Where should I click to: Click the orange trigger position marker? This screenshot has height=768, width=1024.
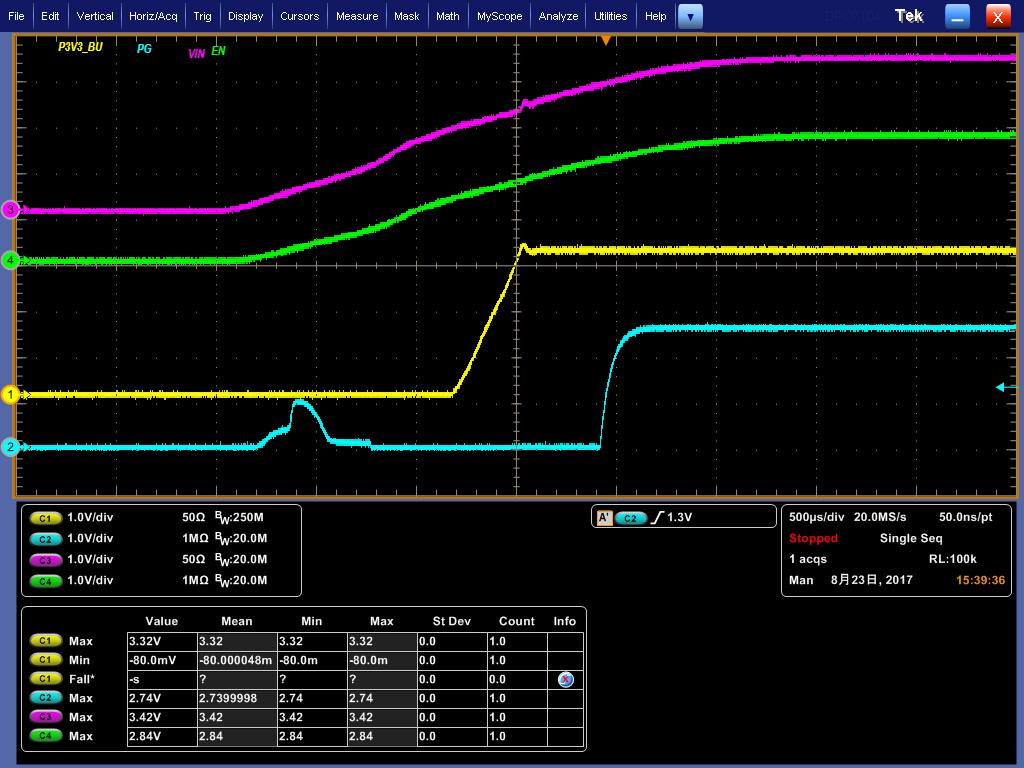click(605, 40)
